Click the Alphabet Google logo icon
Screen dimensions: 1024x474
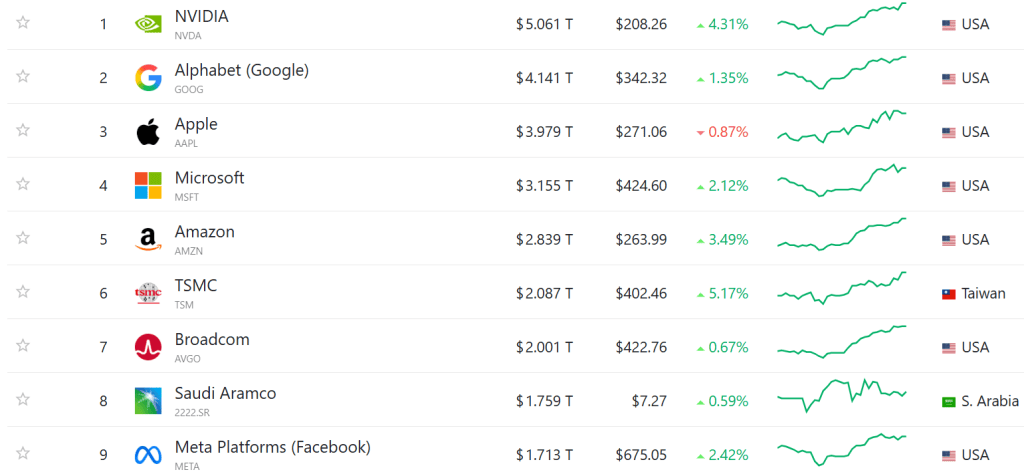pos(148,78)
